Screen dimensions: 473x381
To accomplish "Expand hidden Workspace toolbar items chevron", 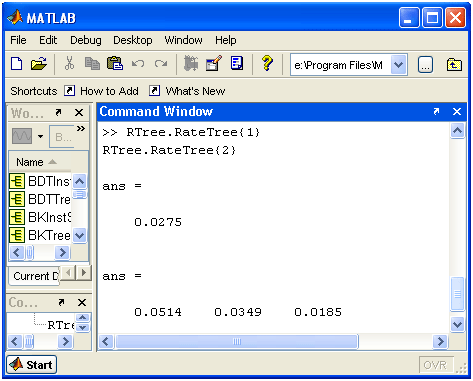I will point(81,128).
